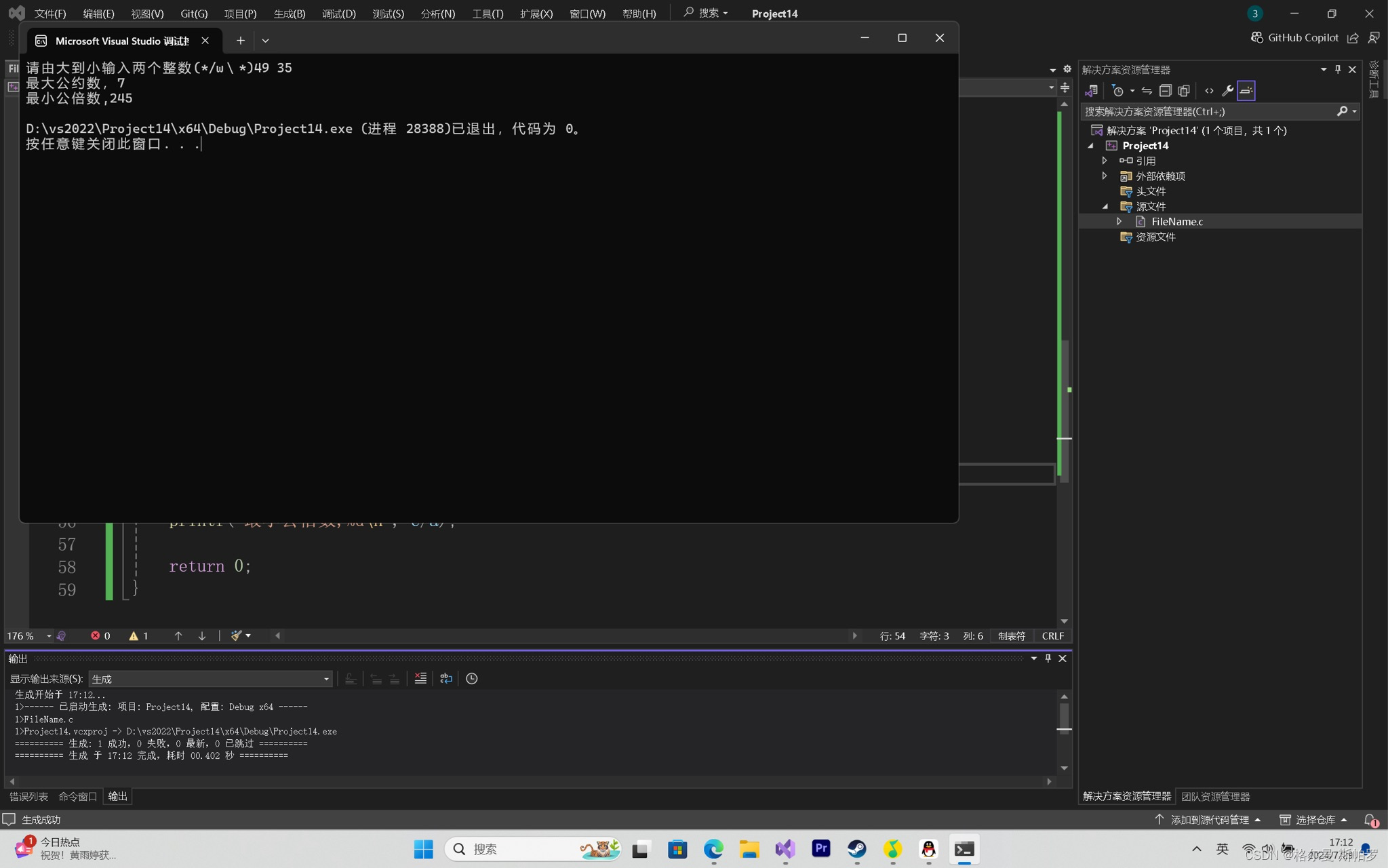The width and height of the screenshot is (1388, 868).
Task: Switch to the 团队资源管理器 tab
Action: (x=1215, y=796)
